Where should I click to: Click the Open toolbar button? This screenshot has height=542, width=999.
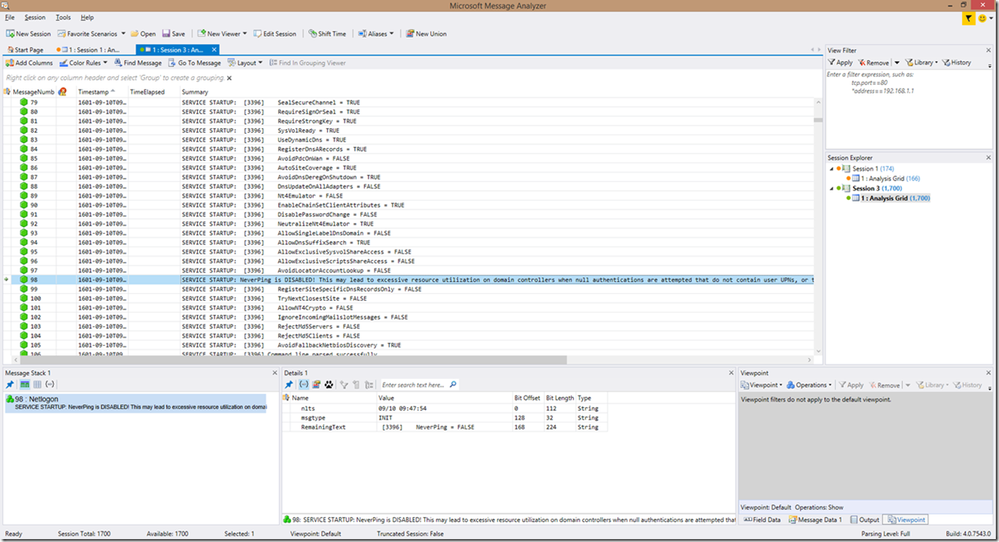coord(143,34)
